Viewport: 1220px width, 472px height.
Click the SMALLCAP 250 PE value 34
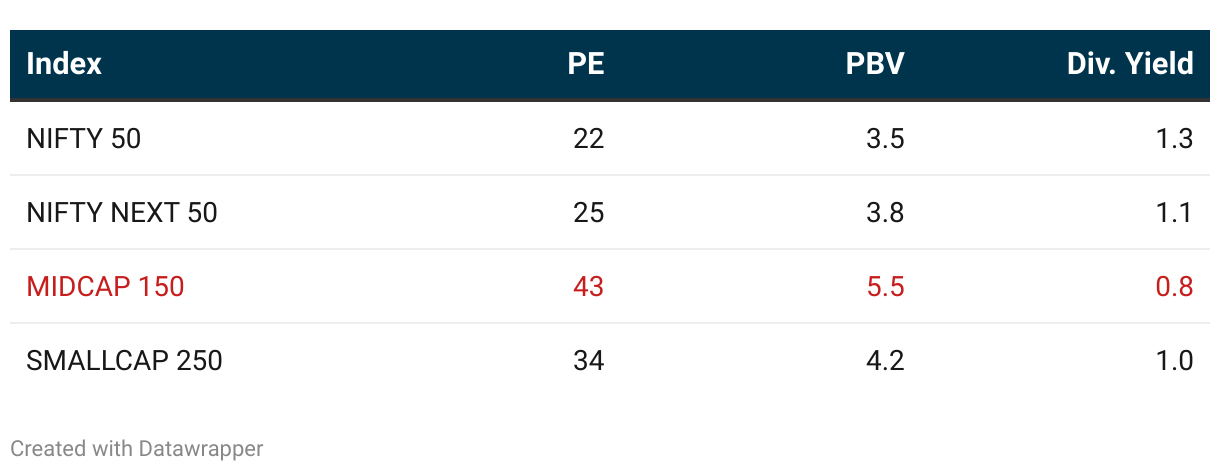[x=589, y=360]
